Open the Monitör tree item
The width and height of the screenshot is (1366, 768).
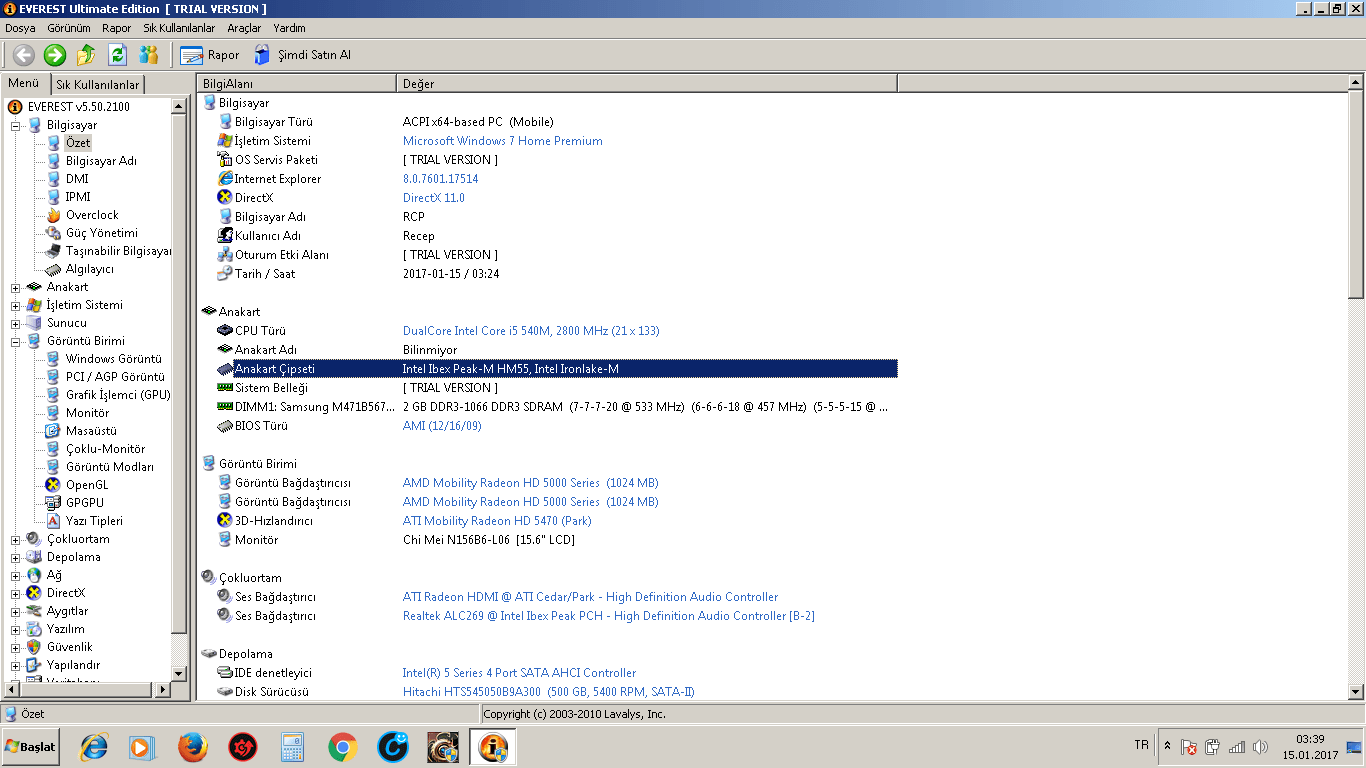coord(88,413)
